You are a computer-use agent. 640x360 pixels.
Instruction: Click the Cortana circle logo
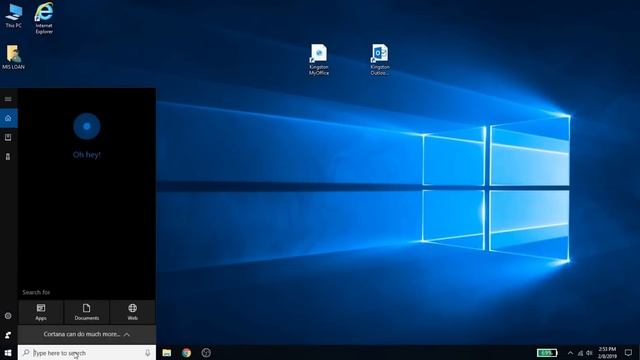87,126
